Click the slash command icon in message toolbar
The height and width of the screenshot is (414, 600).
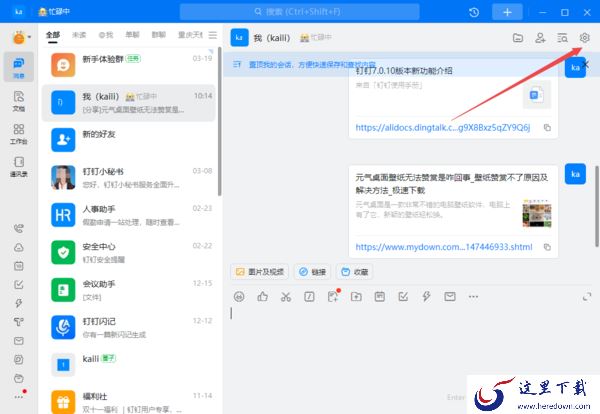click(309, 297)
